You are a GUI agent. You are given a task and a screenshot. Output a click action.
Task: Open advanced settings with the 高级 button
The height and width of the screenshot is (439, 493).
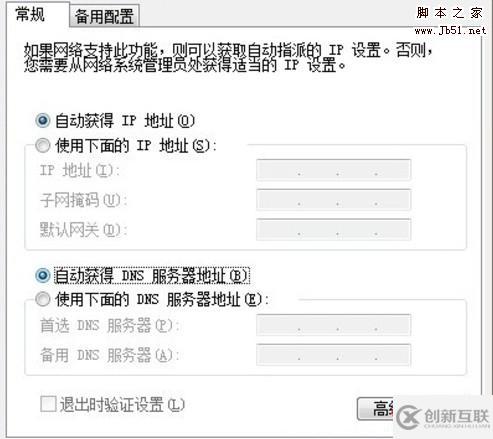point(376,409)
